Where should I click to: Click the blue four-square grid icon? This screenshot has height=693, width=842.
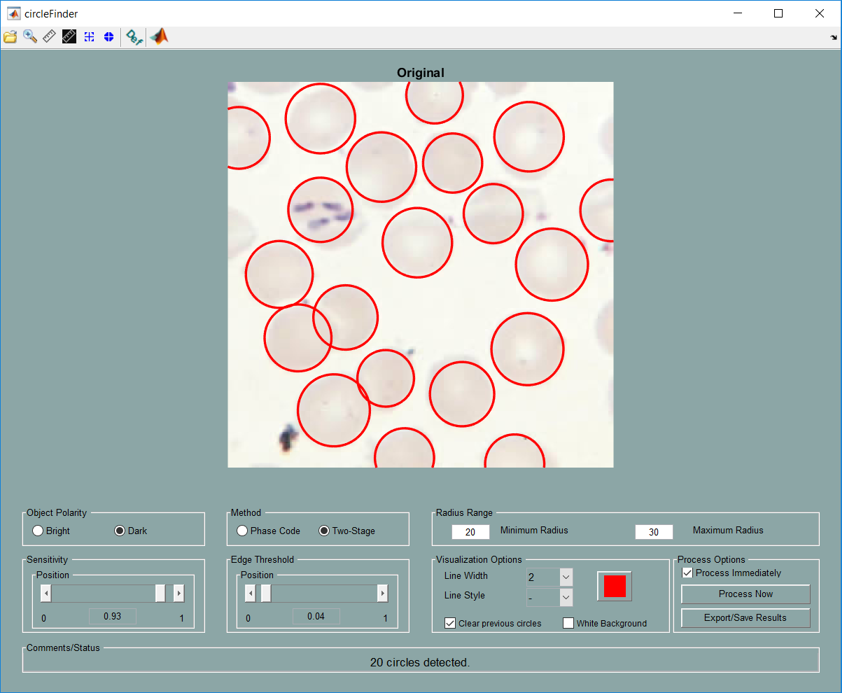coord(89,37)
